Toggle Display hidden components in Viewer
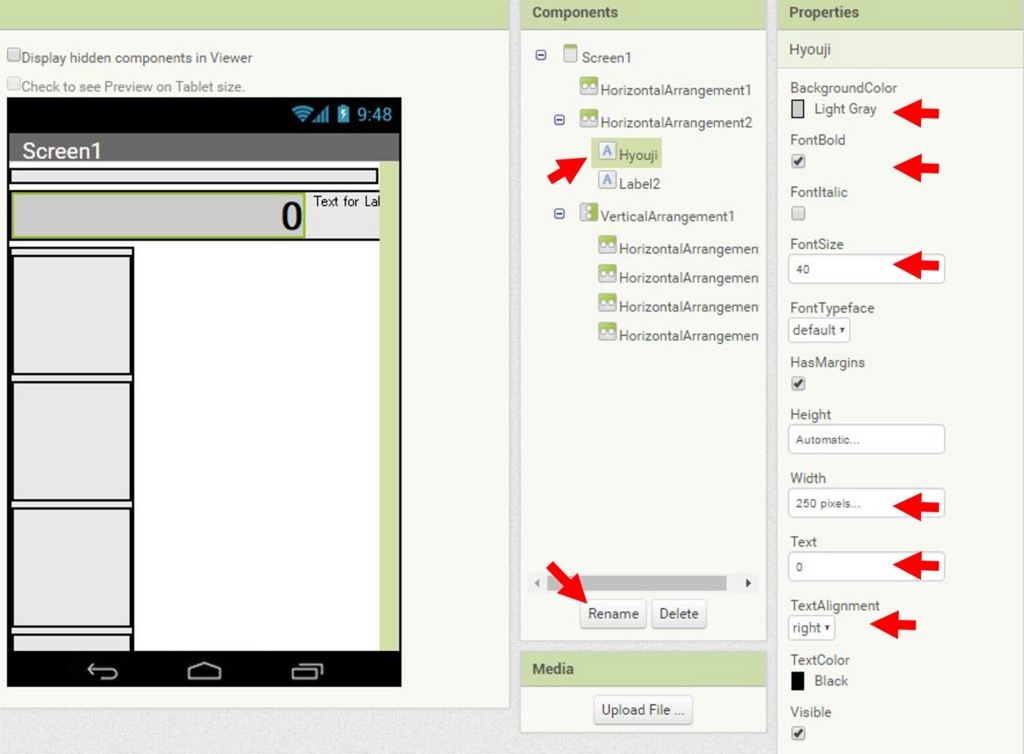Image resolution: width=1024 pixels, height=754 pixels. 14,55
